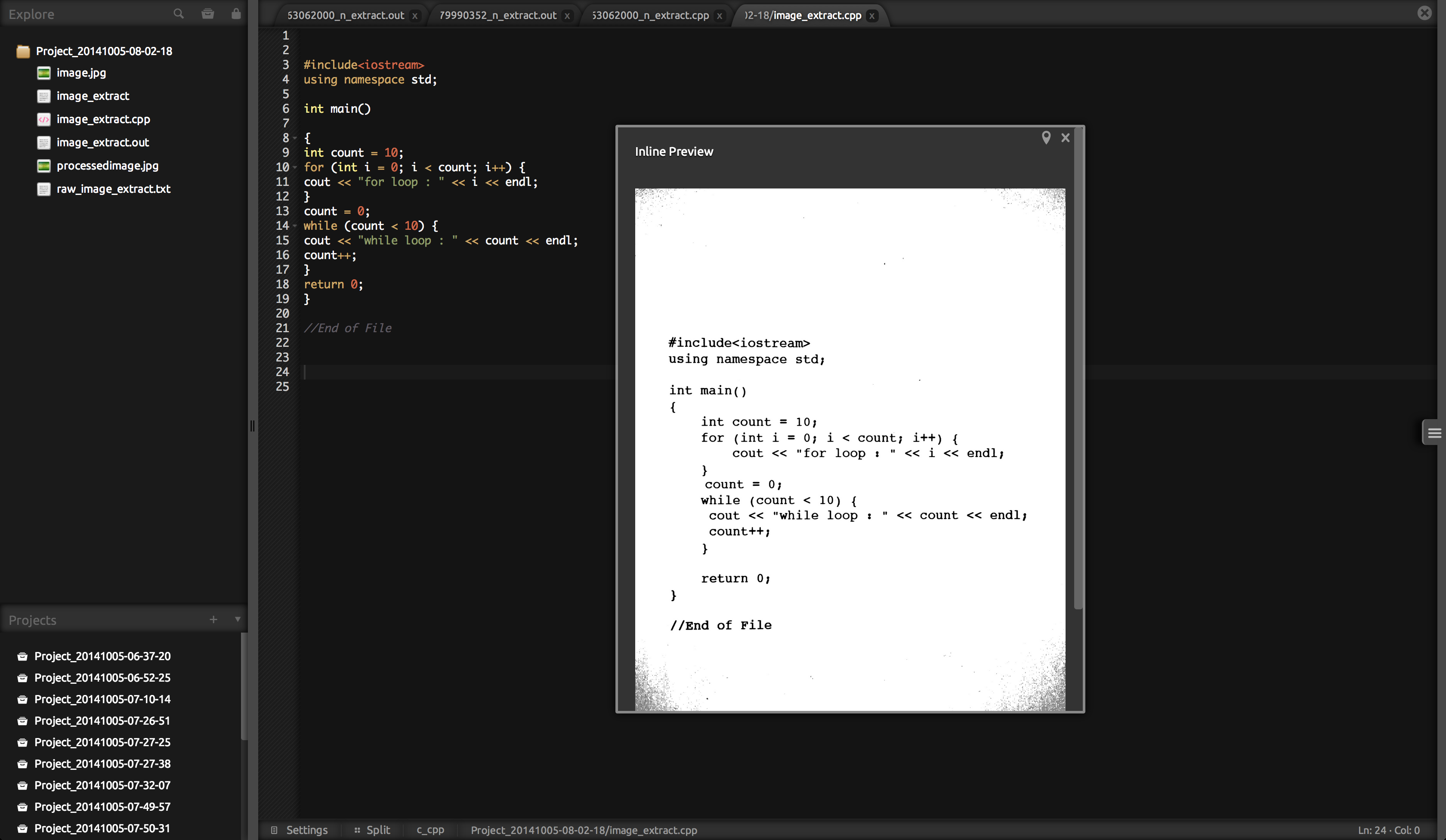Close the Inline Preview popup

coord(1066,138)
